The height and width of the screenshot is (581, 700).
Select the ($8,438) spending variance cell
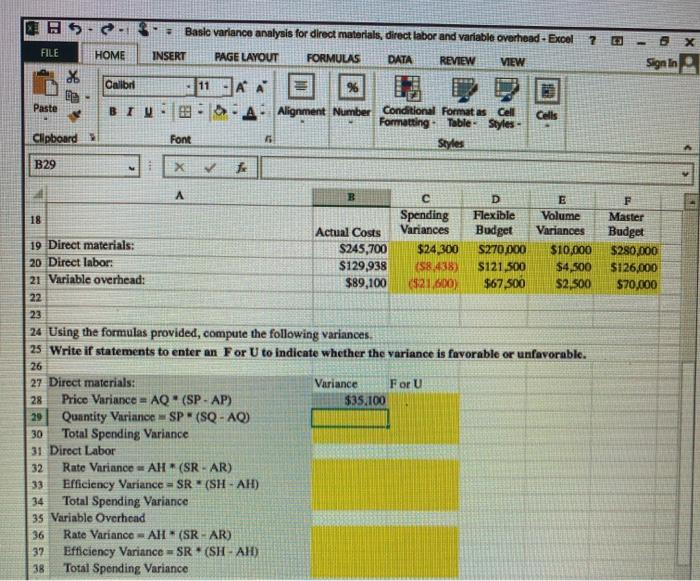(425, 267)
